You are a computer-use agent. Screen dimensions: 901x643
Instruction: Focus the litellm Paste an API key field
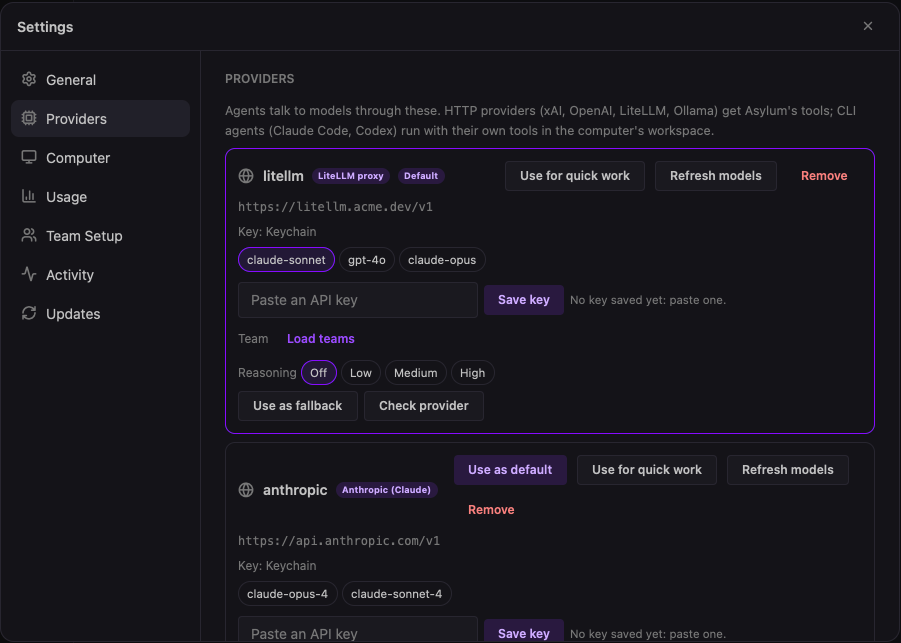pos(357,300)
